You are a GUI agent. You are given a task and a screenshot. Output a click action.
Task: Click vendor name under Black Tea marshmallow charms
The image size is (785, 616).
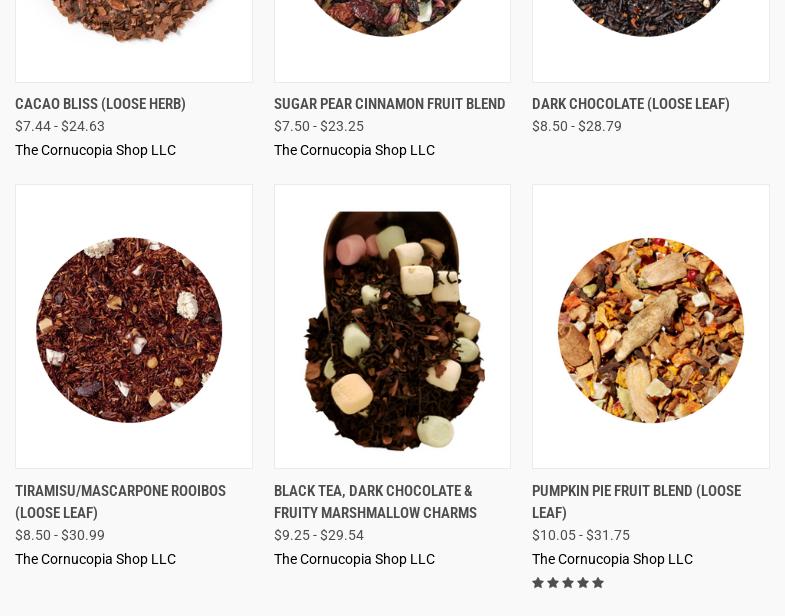tap(354, 559)
